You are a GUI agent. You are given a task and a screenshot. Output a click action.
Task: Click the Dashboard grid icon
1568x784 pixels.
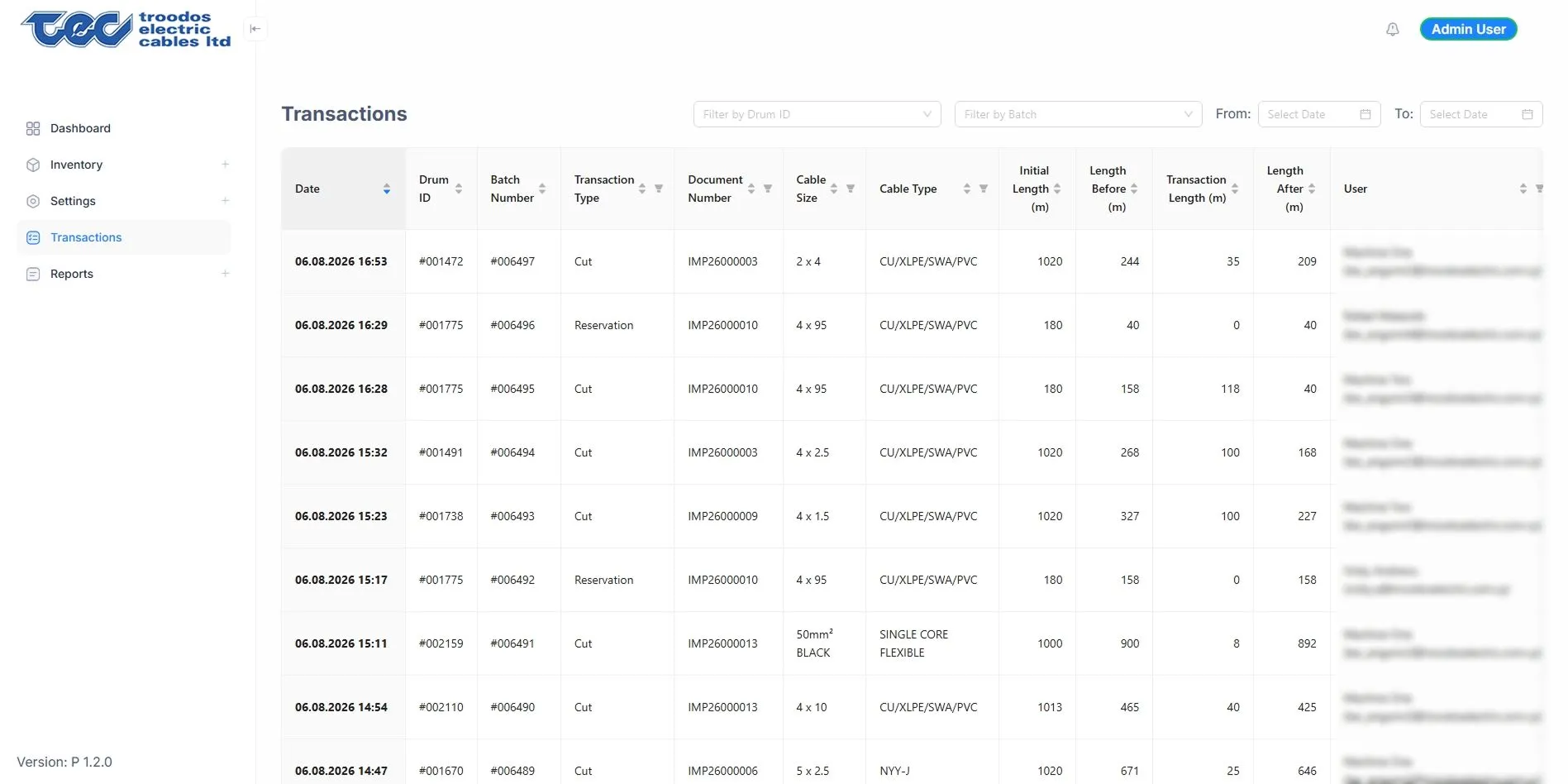33,128
